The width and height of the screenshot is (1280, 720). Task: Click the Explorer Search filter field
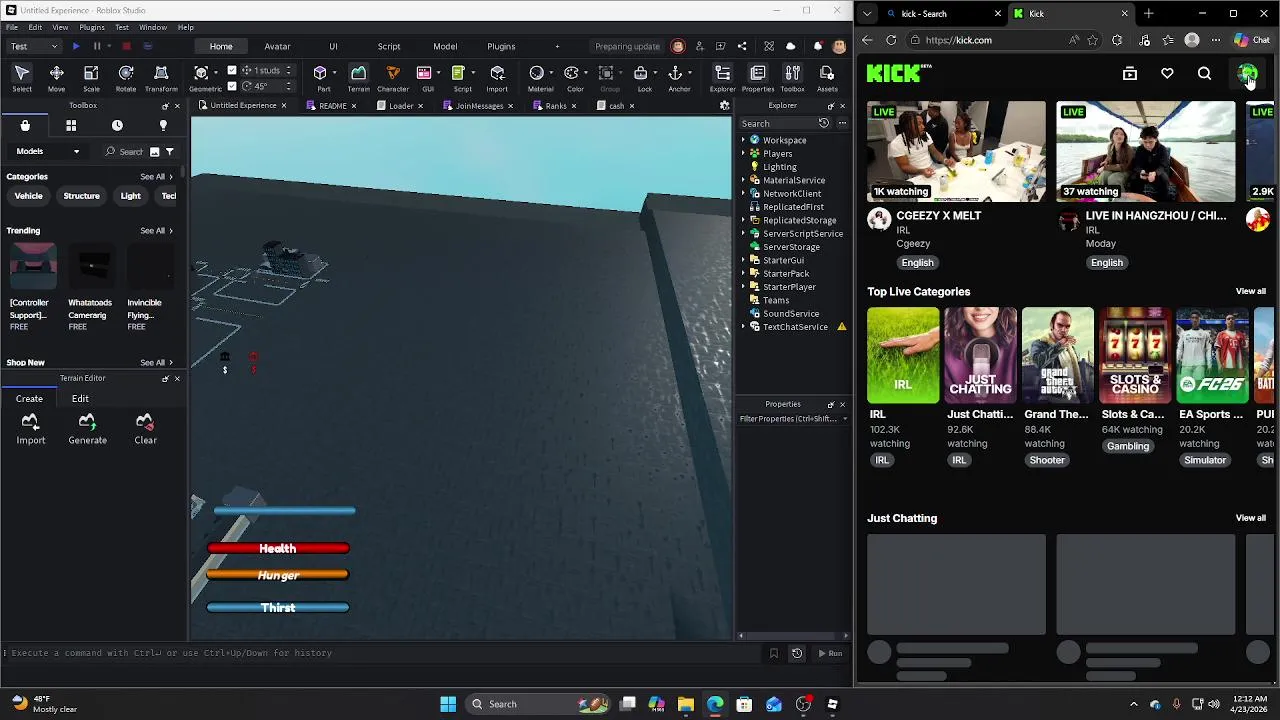(777, 123)
